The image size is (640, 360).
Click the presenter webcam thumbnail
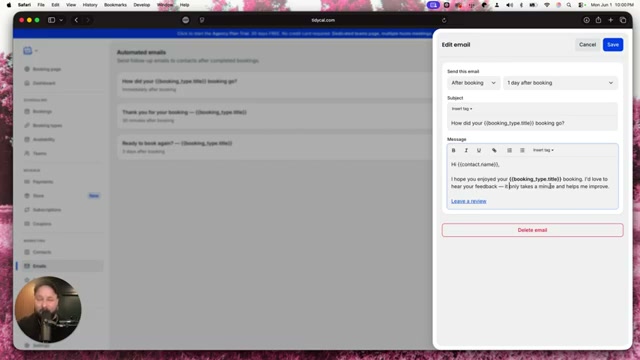point(48,310)
